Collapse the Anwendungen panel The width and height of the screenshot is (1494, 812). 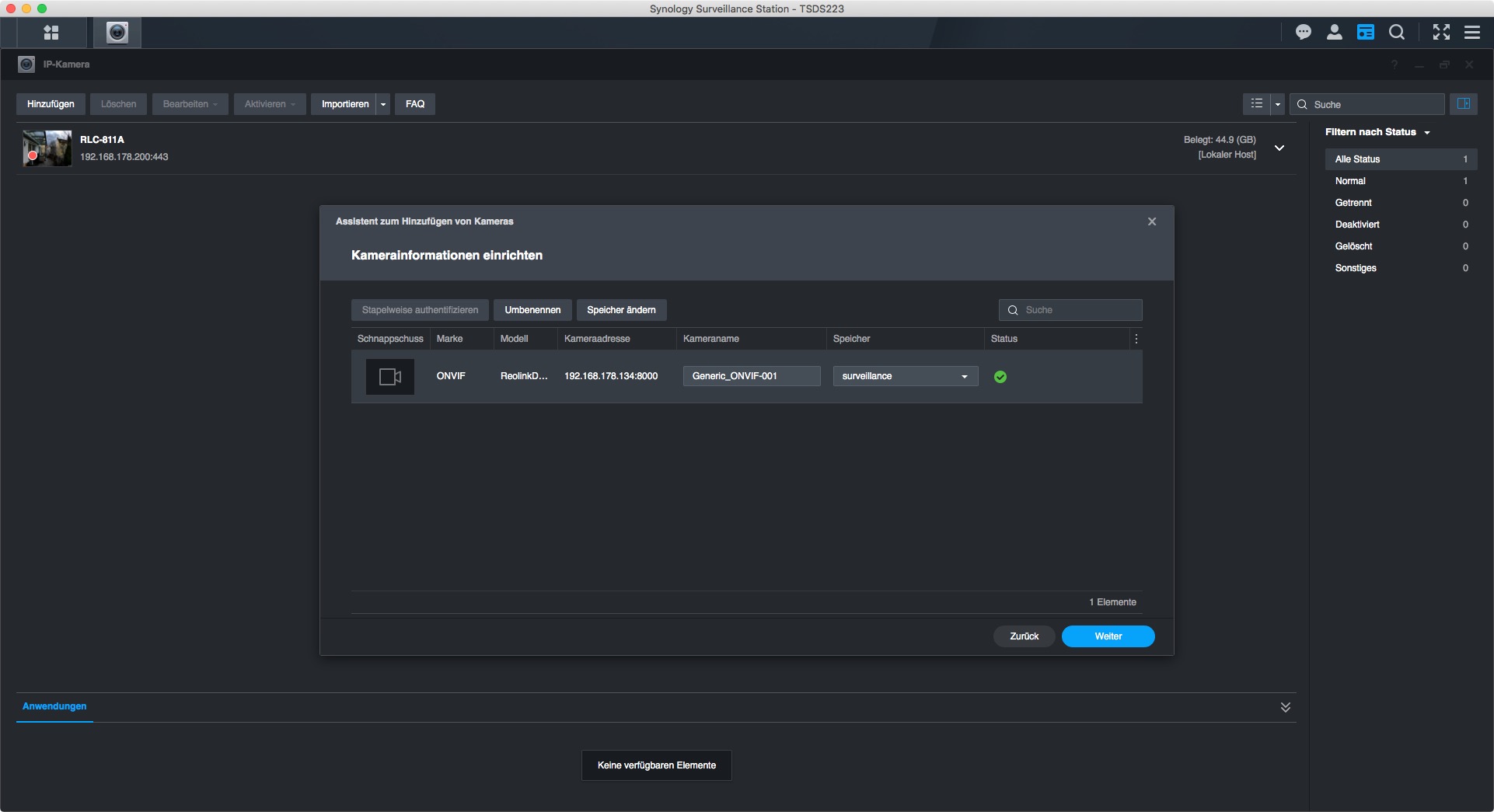pos(1285,707)
